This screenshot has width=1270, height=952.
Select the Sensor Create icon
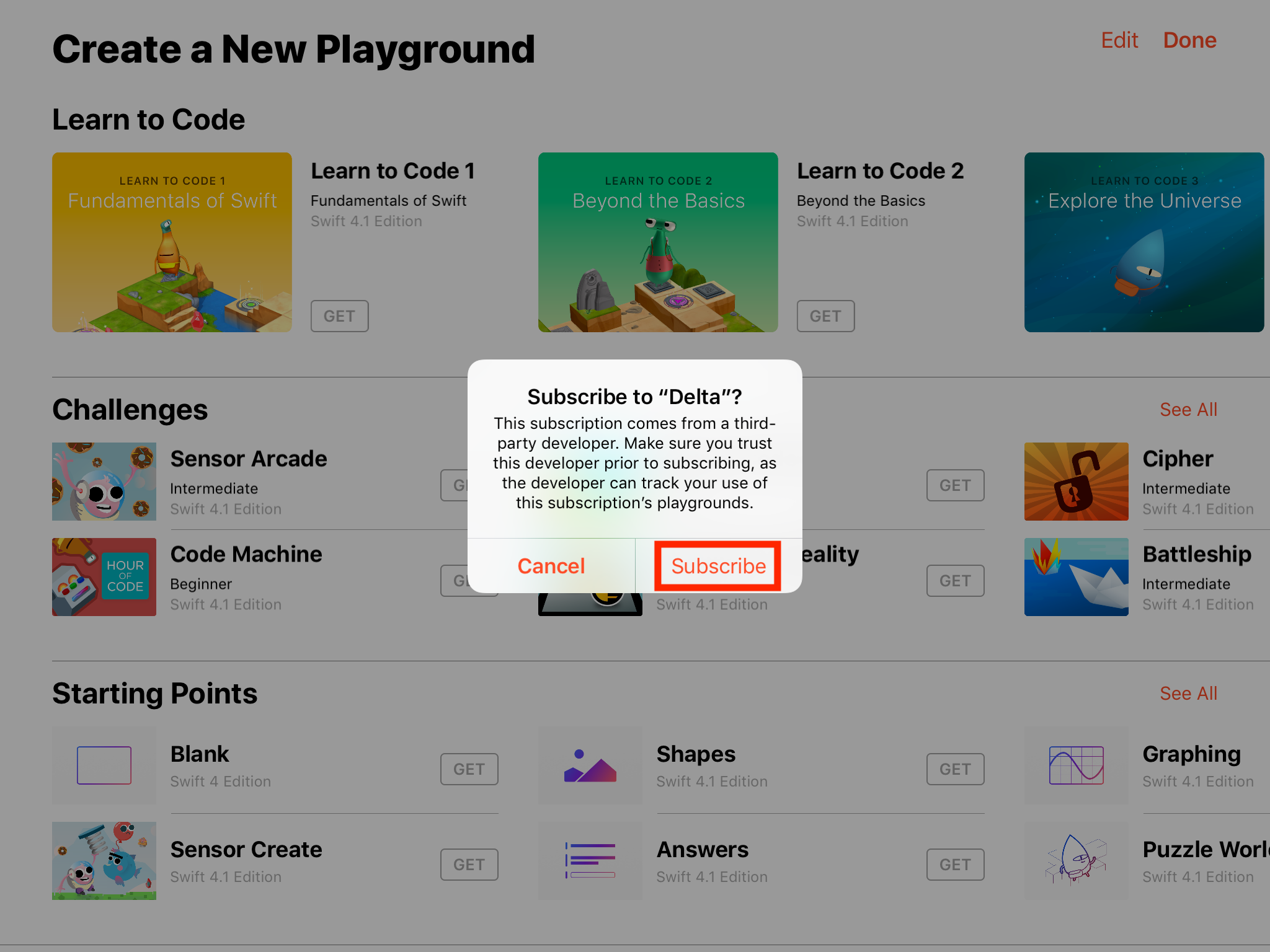[x=104, y=861]
